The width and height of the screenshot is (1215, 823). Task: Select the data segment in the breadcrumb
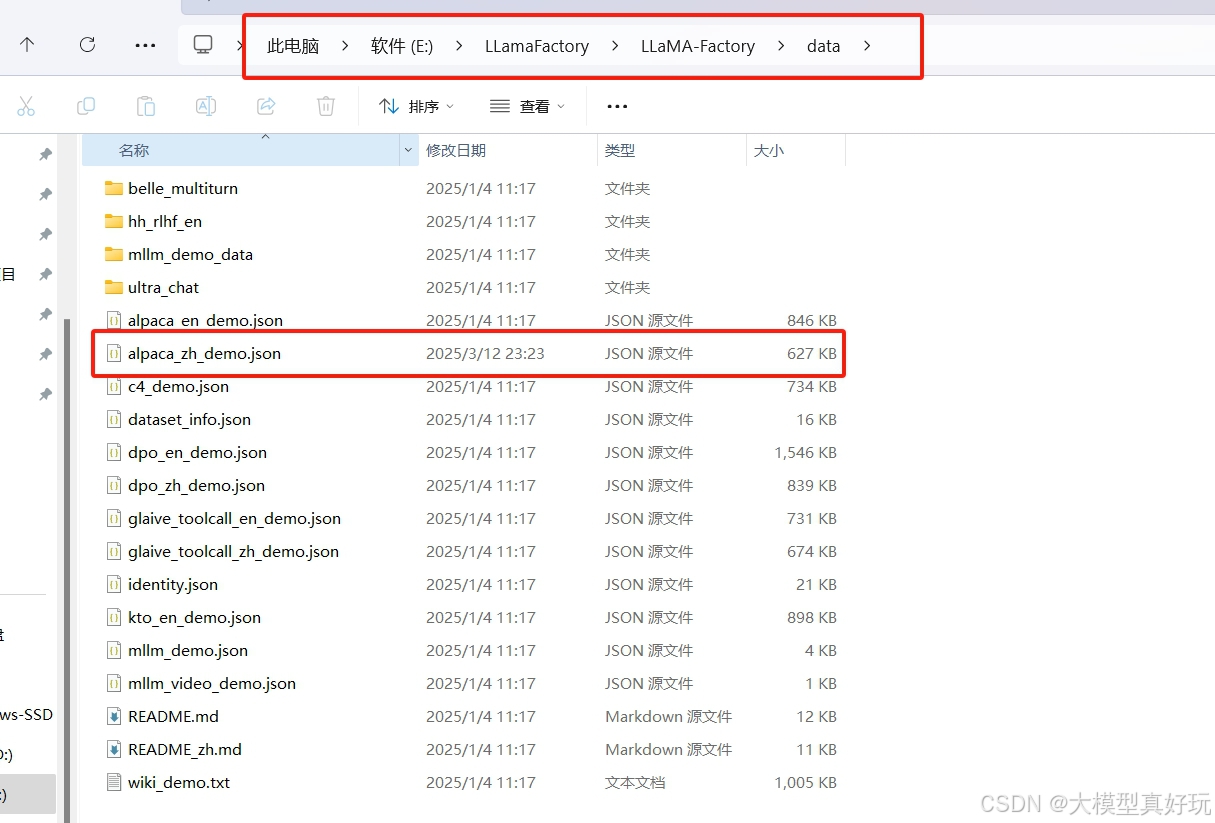pos(824,46)
